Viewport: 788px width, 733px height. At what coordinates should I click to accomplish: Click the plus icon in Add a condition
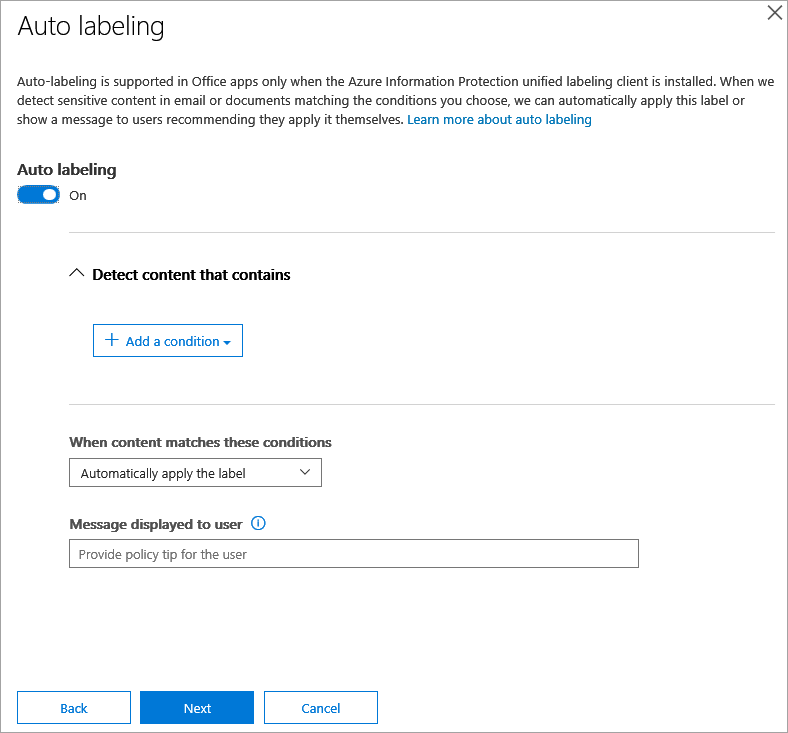(x=112, y=340)
